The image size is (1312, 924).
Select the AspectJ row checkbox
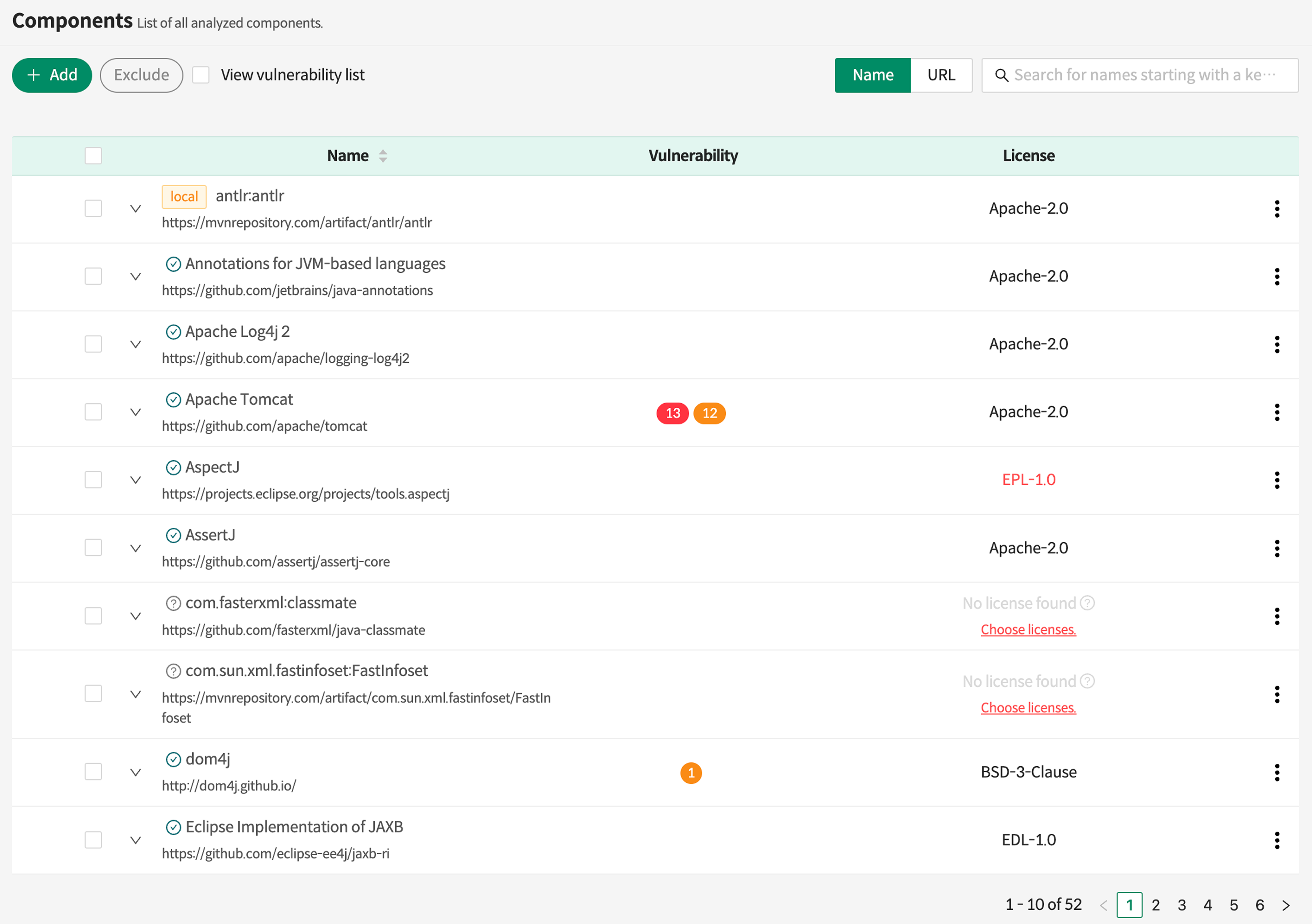pos(93,479)
